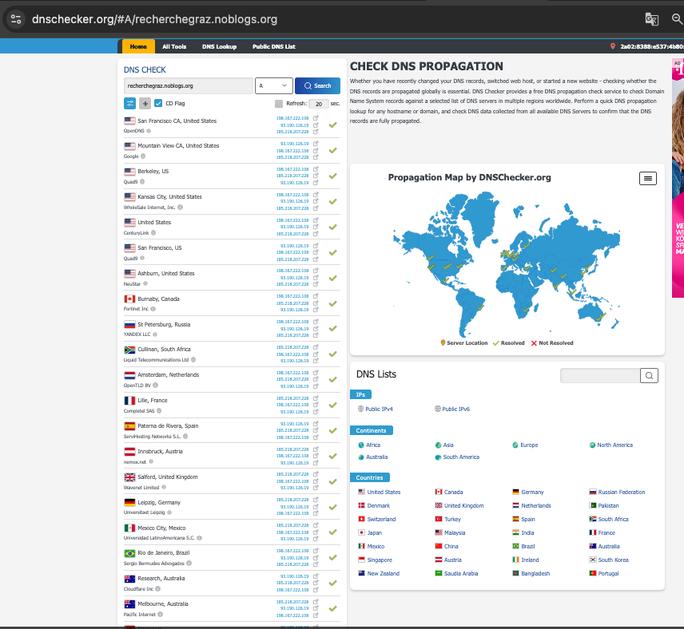Click the blue Search button
The width and height of the screenshot is (684, 629).
tap(318, 86)
